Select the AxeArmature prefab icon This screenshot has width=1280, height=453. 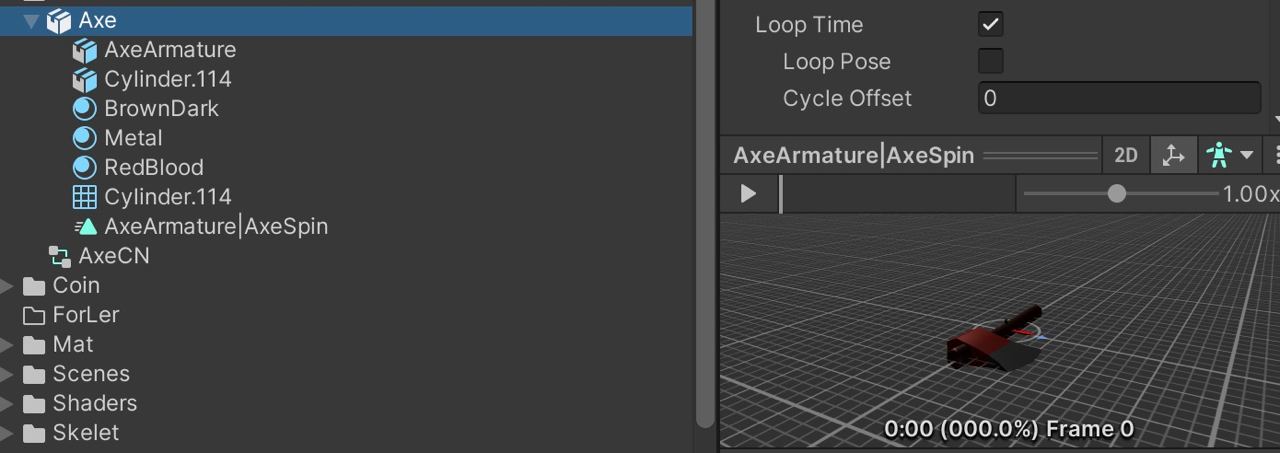tap(85, 50)
